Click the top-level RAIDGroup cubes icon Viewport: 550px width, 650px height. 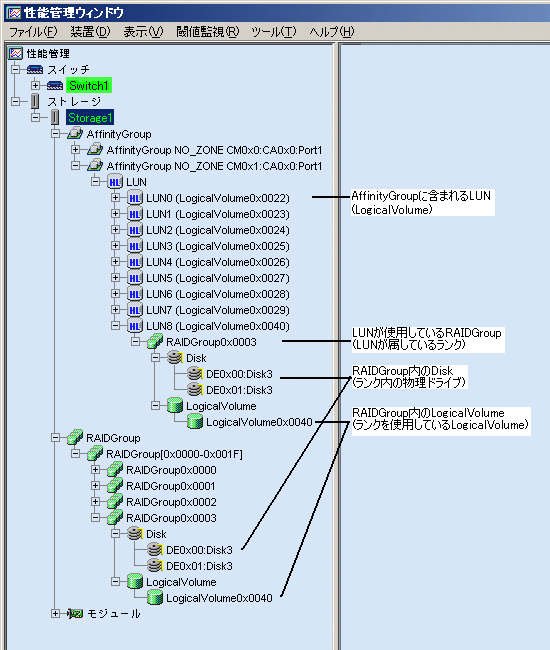point(75,437)
